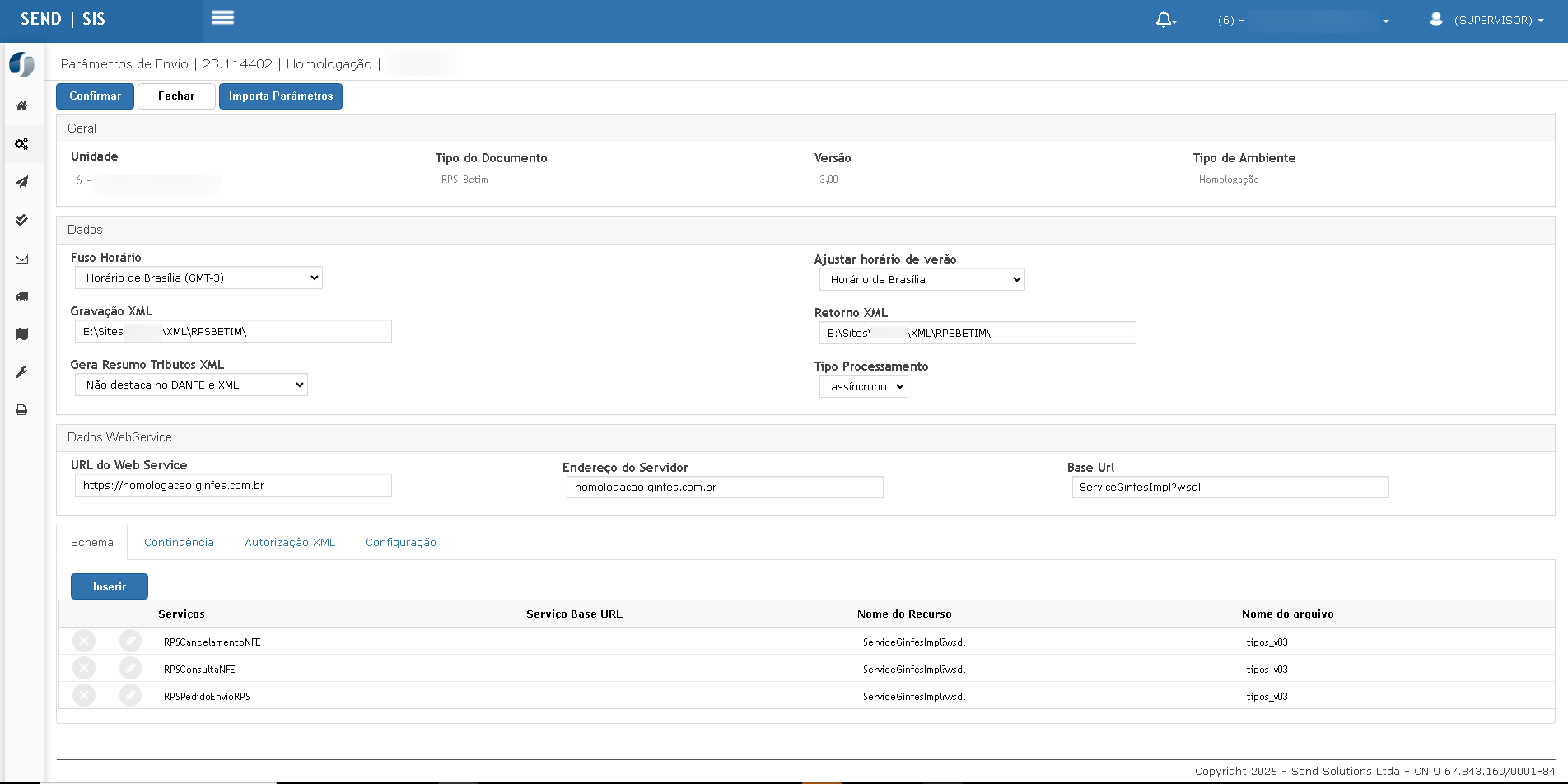Click the user avatar icon
This screenshot has width=1568, height=784.
[x=1435, y=19]
